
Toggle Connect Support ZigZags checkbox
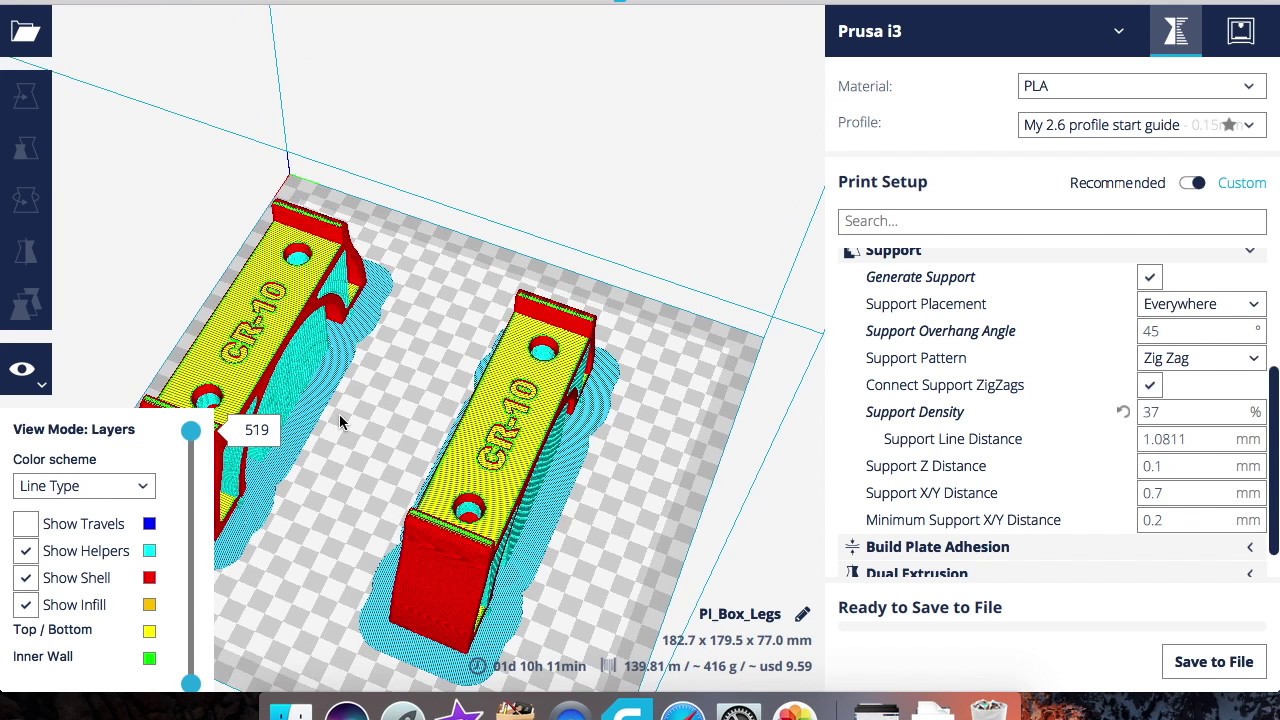coord(1150,385)
